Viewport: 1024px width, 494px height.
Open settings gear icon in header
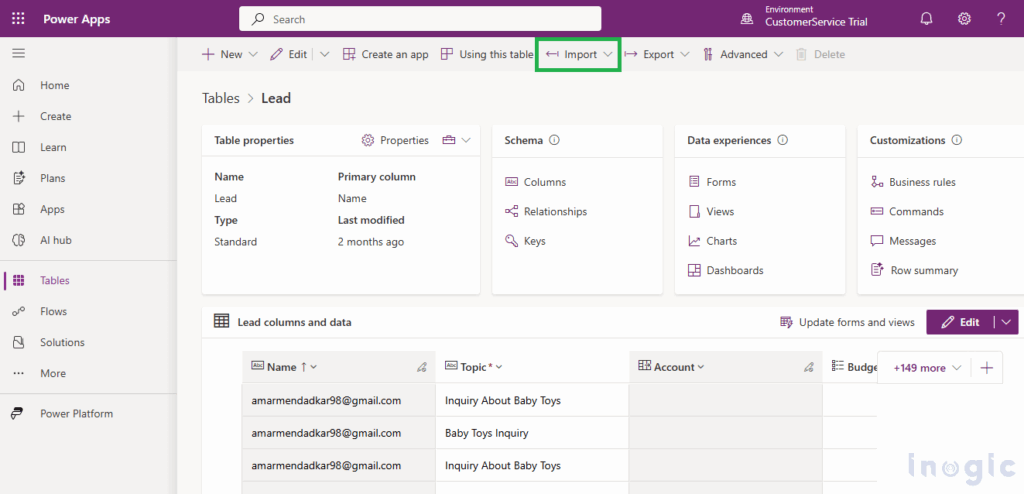(964, 19)
